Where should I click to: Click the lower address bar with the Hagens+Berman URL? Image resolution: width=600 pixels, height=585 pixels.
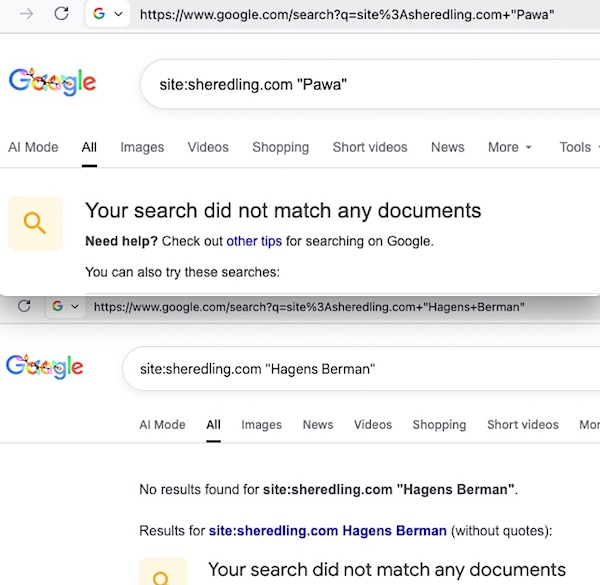click(x=308, y=307)
